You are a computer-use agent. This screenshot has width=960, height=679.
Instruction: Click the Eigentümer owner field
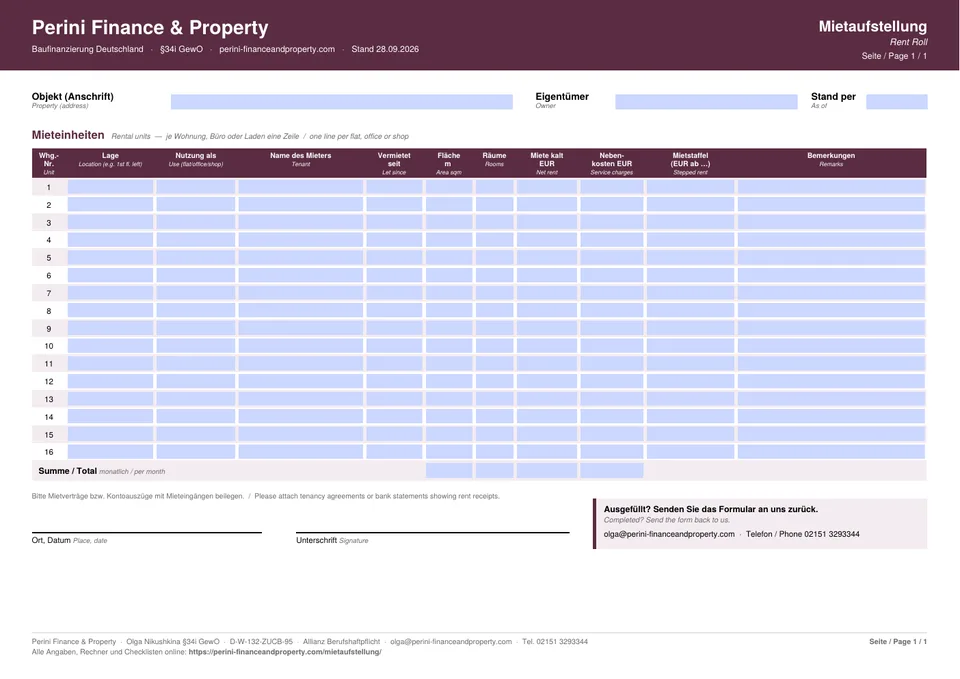706,102
